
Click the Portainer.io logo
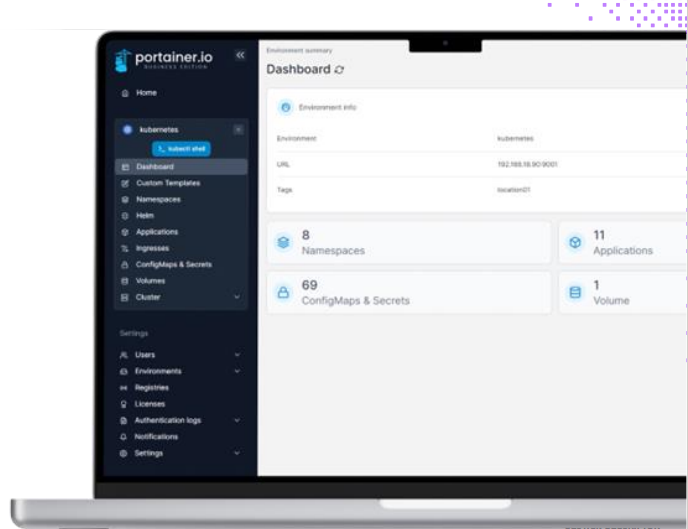tap(162, 59)
